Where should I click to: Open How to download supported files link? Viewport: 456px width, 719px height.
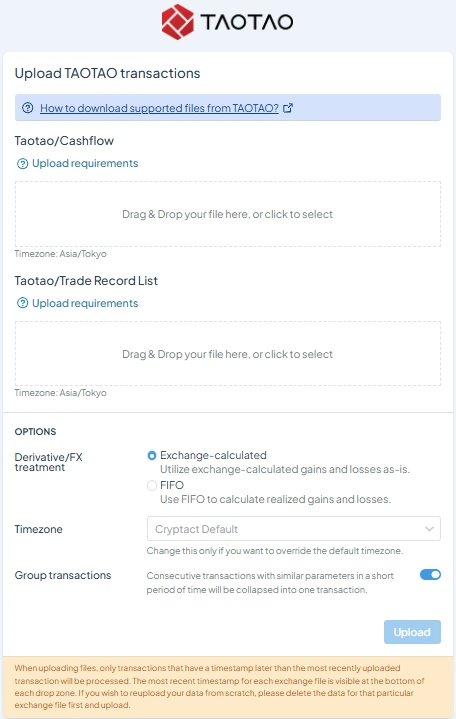159,108
